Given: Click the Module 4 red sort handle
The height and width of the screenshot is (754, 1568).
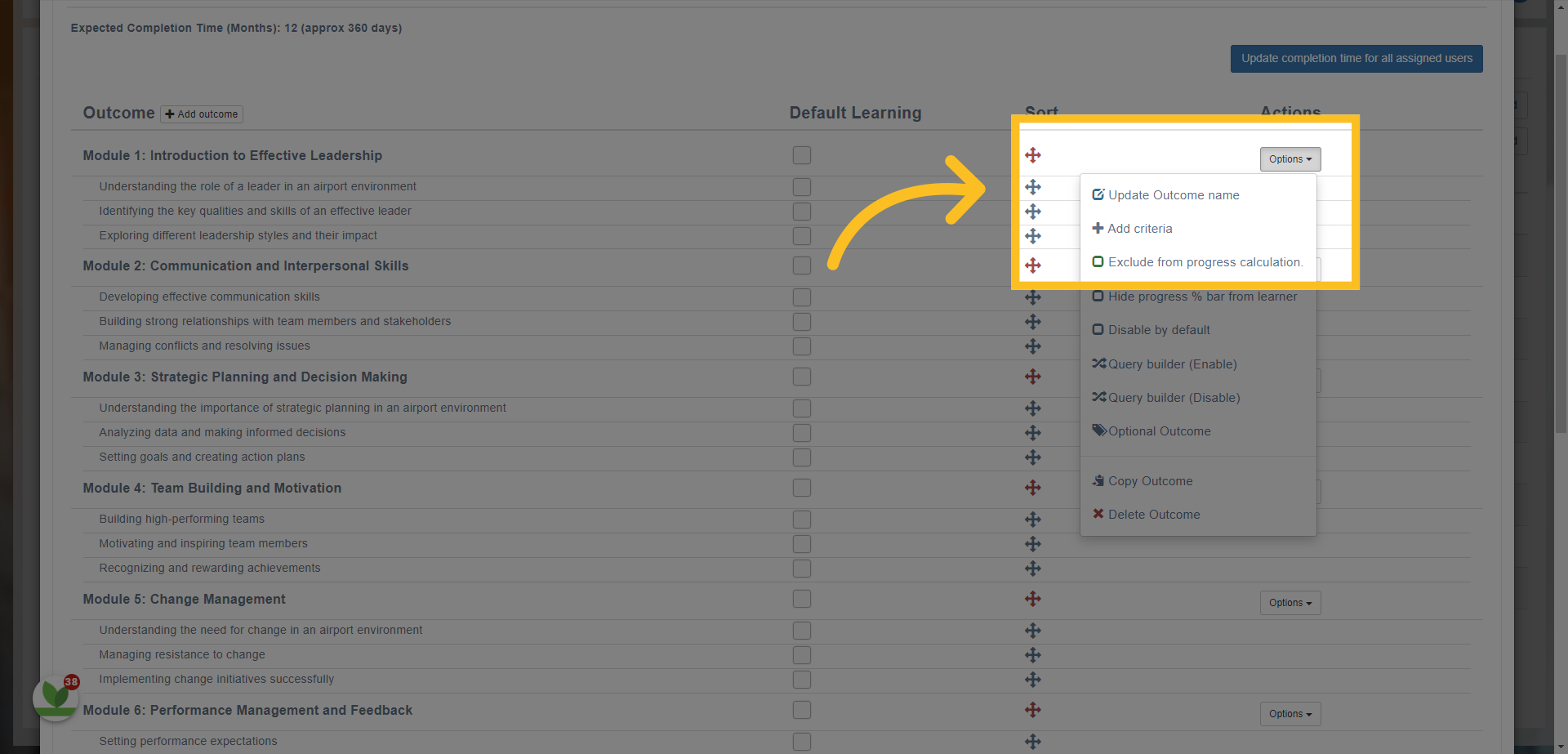Looking at the screenshot, I should (1032, 488).
